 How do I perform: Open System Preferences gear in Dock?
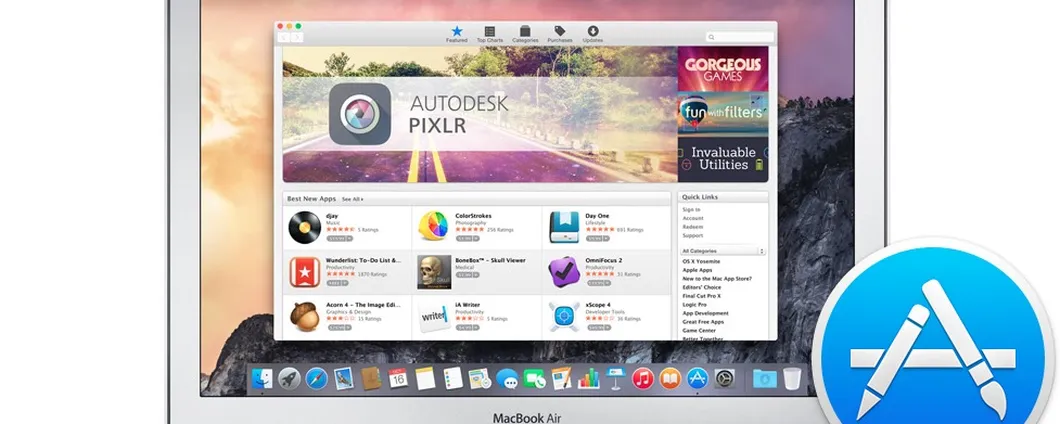(724, 378)
